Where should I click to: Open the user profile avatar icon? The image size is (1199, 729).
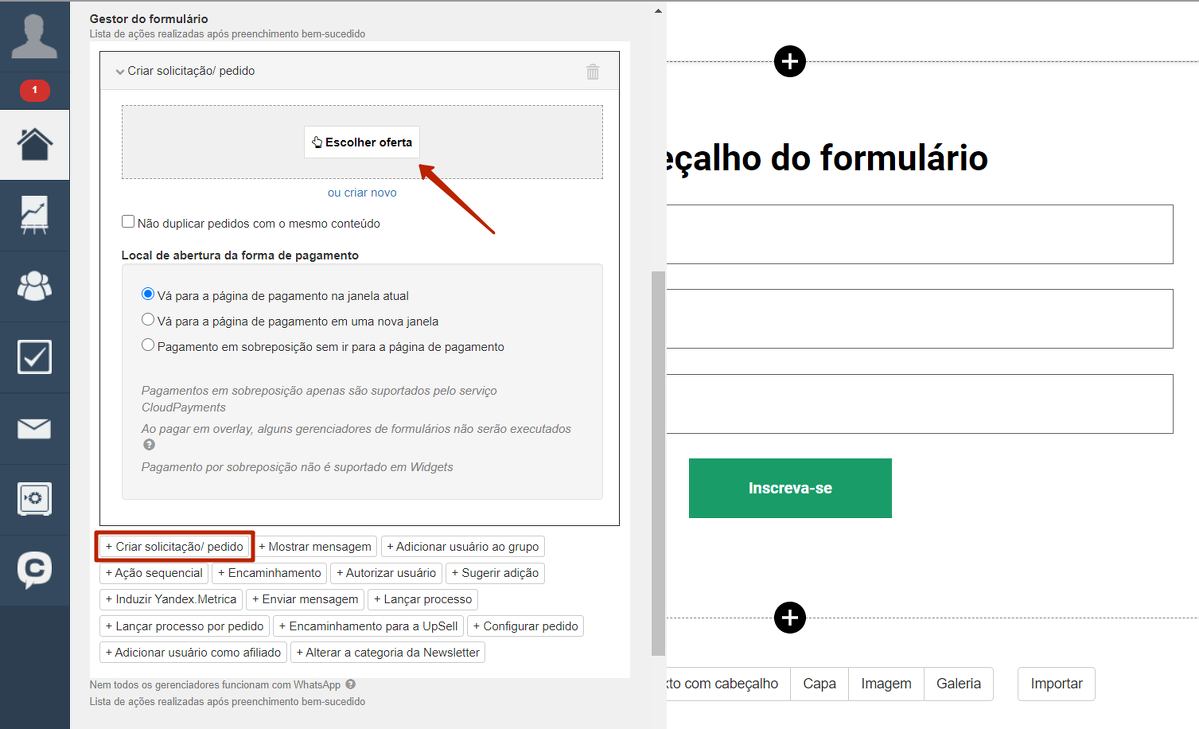tap(34, 36)
